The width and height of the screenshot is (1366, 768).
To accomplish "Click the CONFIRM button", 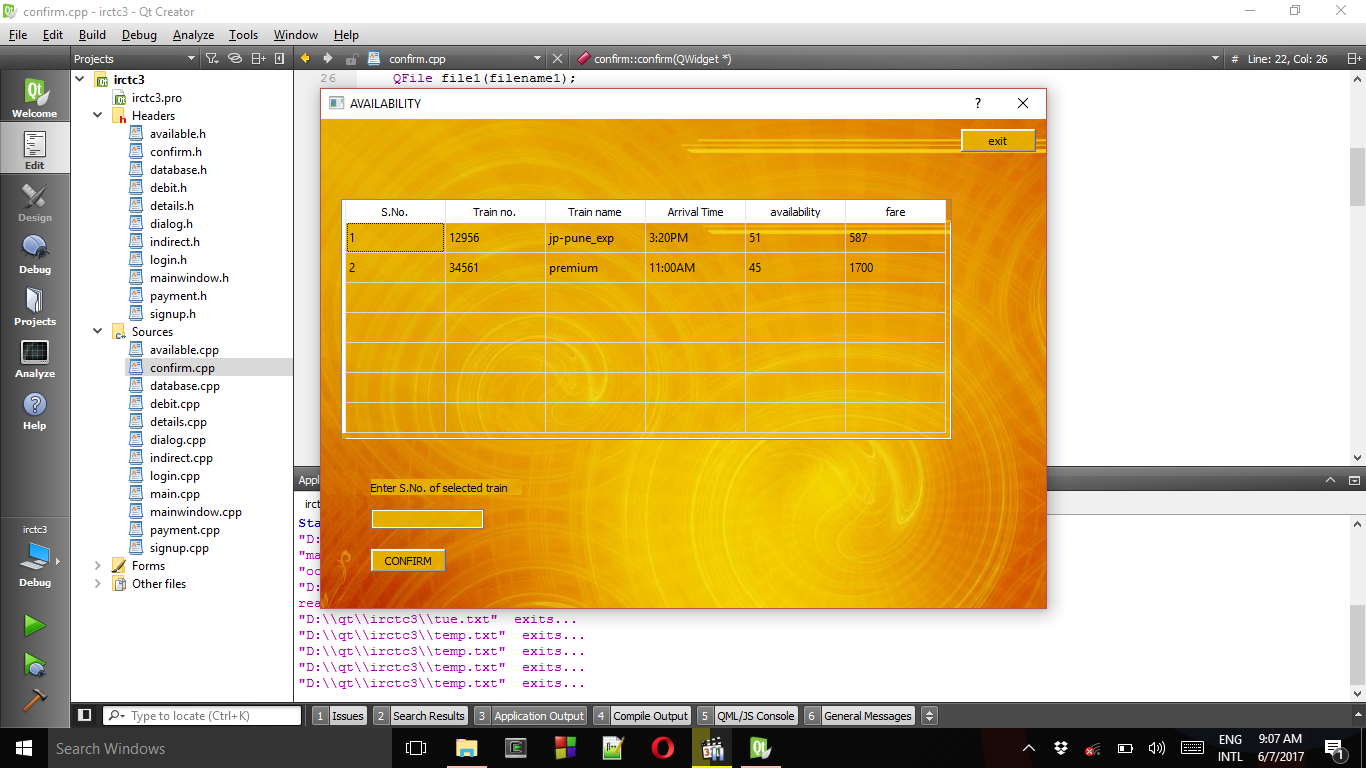I will (x=408, y=561).
